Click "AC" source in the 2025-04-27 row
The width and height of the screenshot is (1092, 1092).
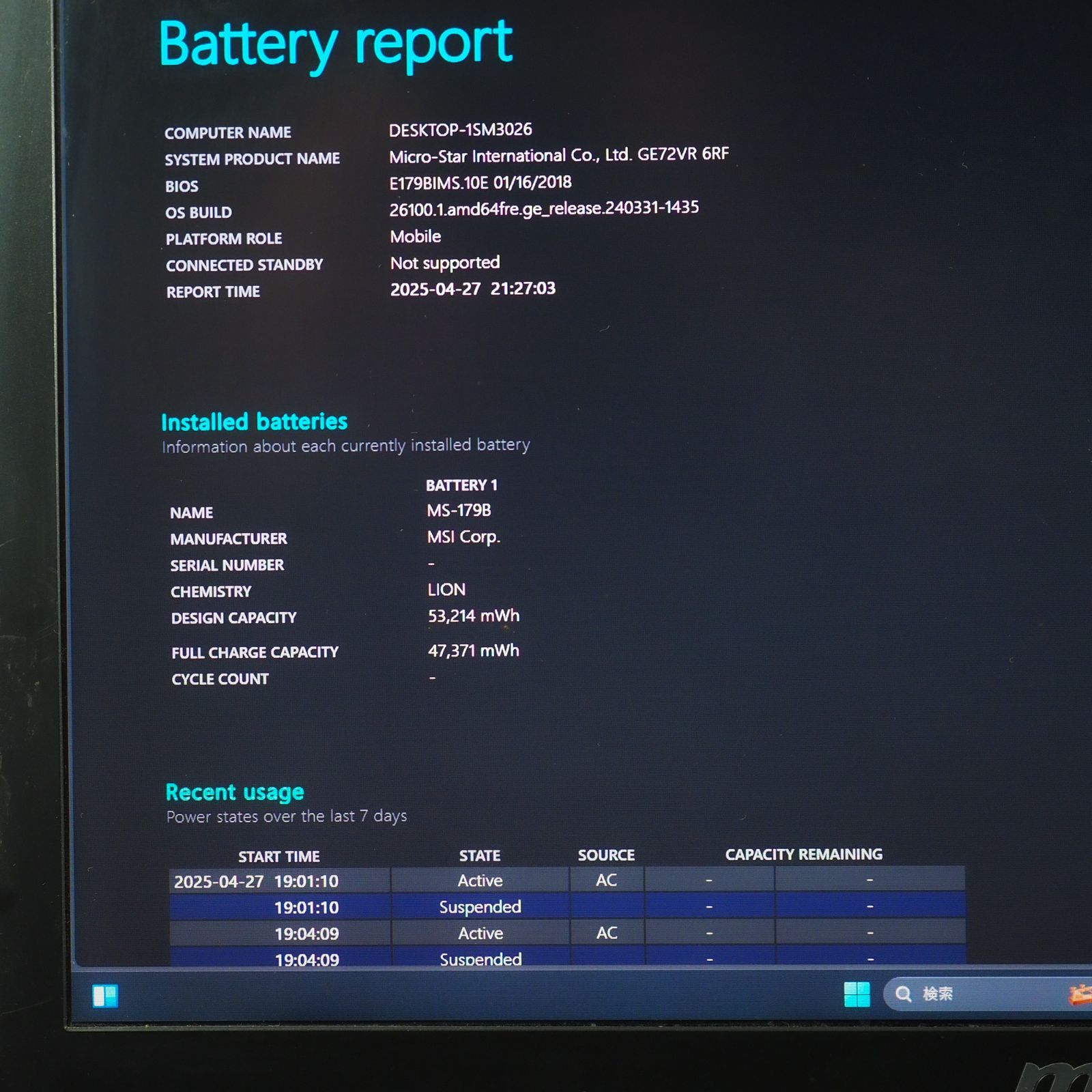[606, 880]
